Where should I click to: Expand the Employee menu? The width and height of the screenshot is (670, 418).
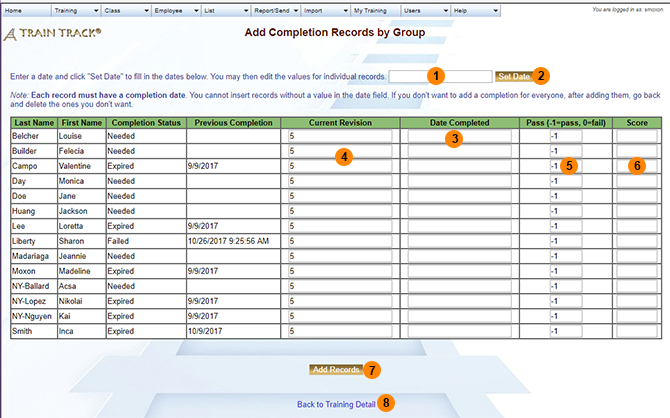(177, 10)
